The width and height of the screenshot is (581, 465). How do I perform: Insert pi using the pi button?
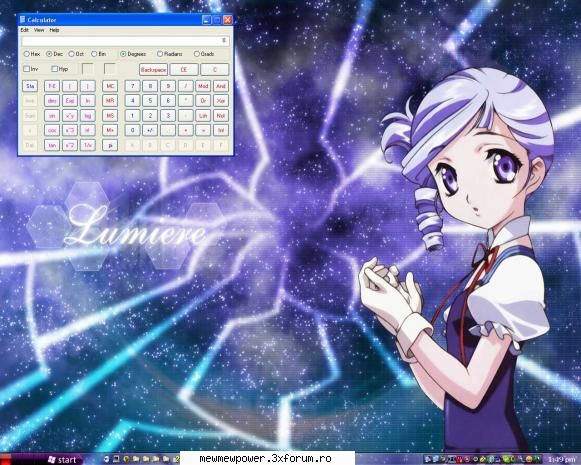[x=110, y=145]
